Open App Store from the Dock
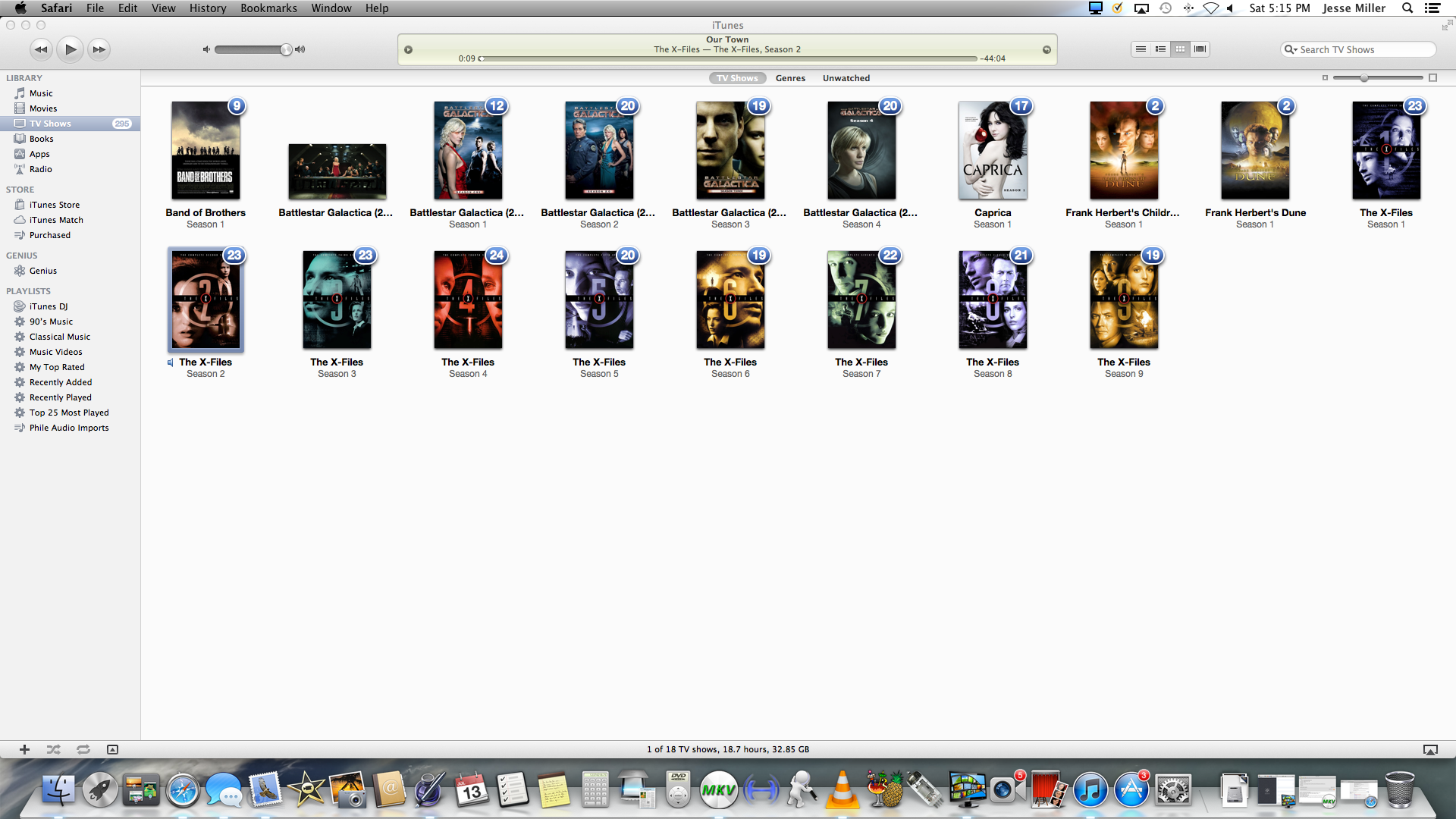Viewport: 1456px width, 819px height. pos(1131,790)
